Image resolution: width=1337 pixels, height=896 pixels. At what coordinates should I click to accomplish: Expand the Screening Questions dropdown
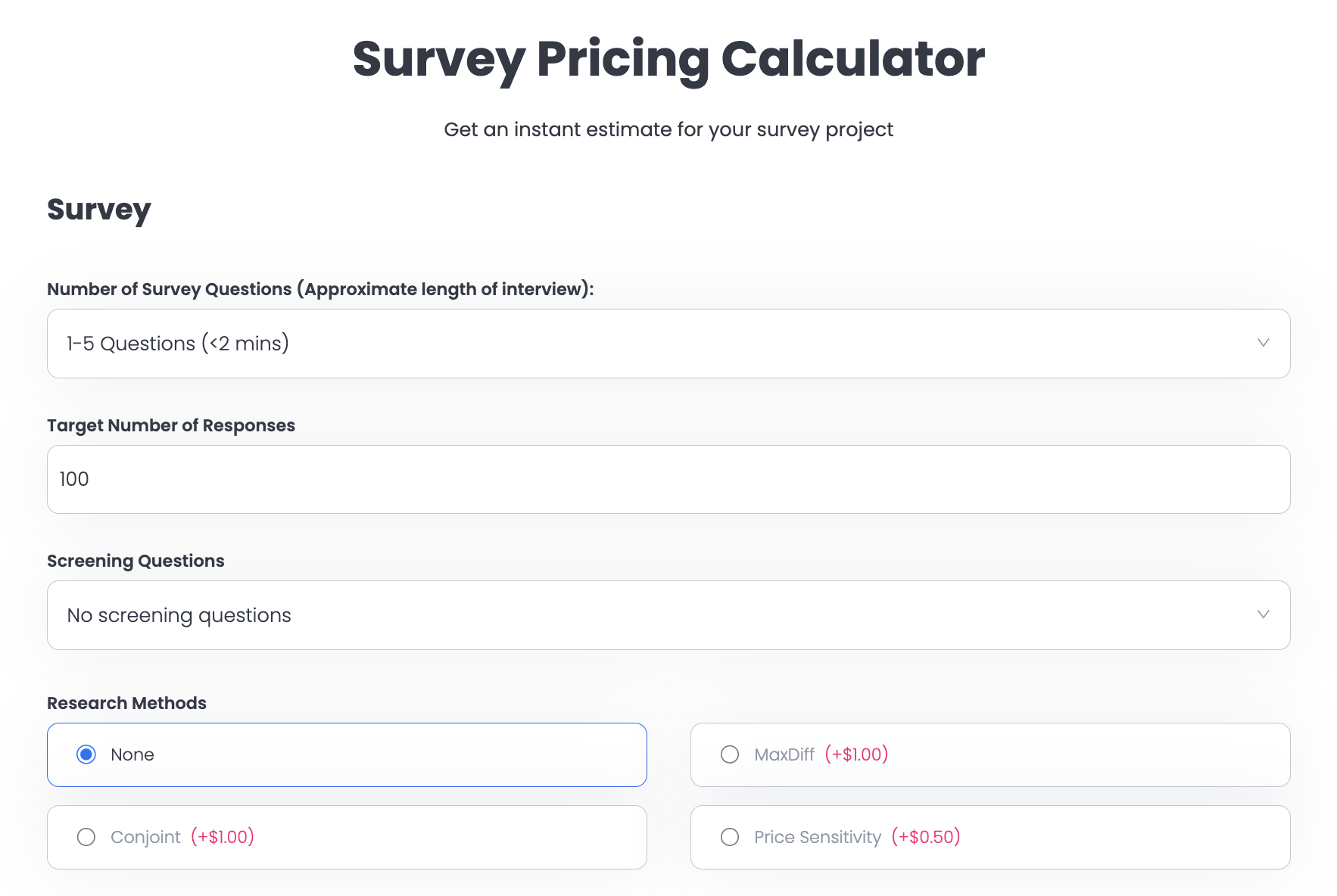(668, 615)
